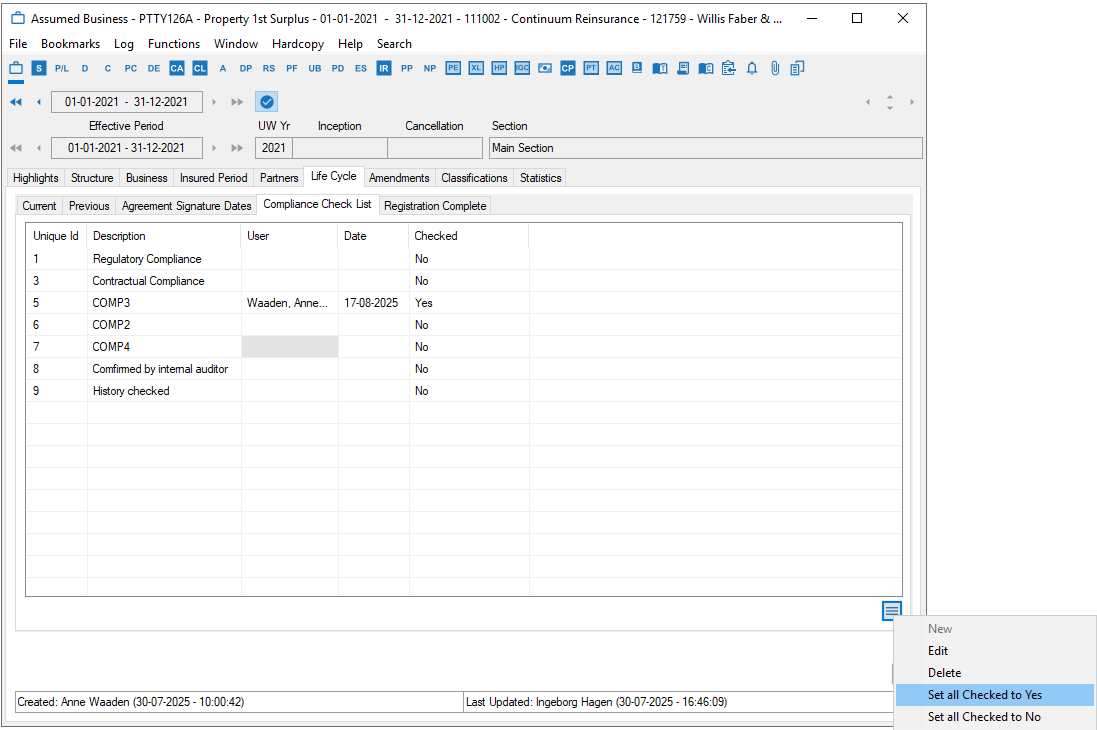Select Edit in the context menu
This screenshot has height=730, width=1097.
tap(938, 651)
